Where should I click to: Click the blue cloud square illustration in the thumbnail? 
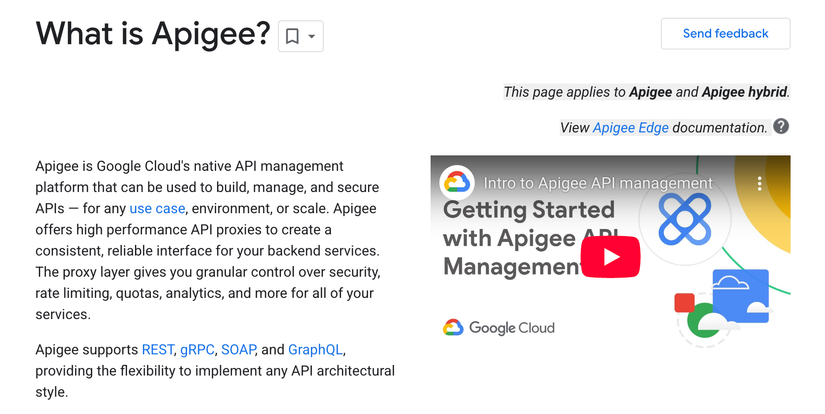pyautogui.click(x=741, y=296)
